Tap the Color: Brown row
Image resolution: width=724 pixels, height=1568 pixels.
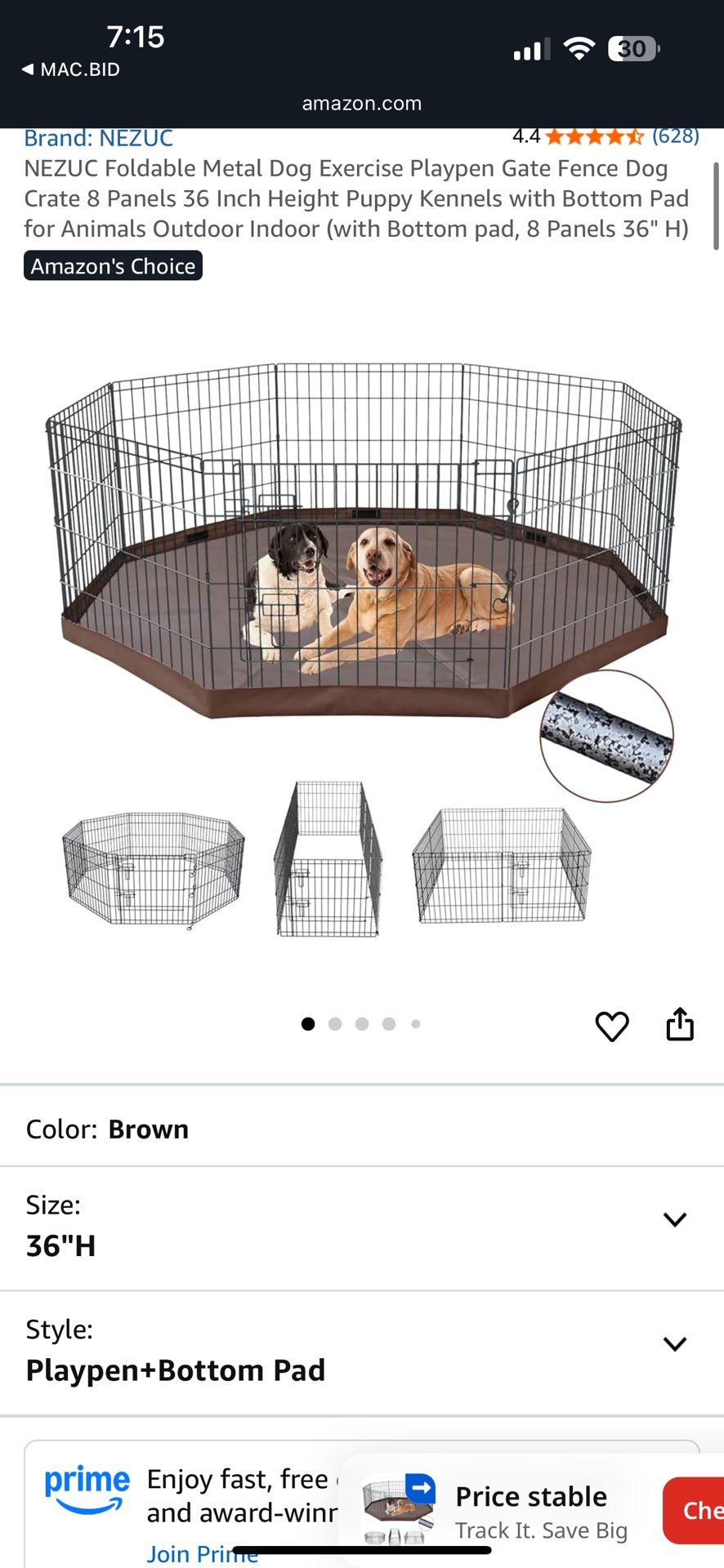click(x=362, y=1129)
